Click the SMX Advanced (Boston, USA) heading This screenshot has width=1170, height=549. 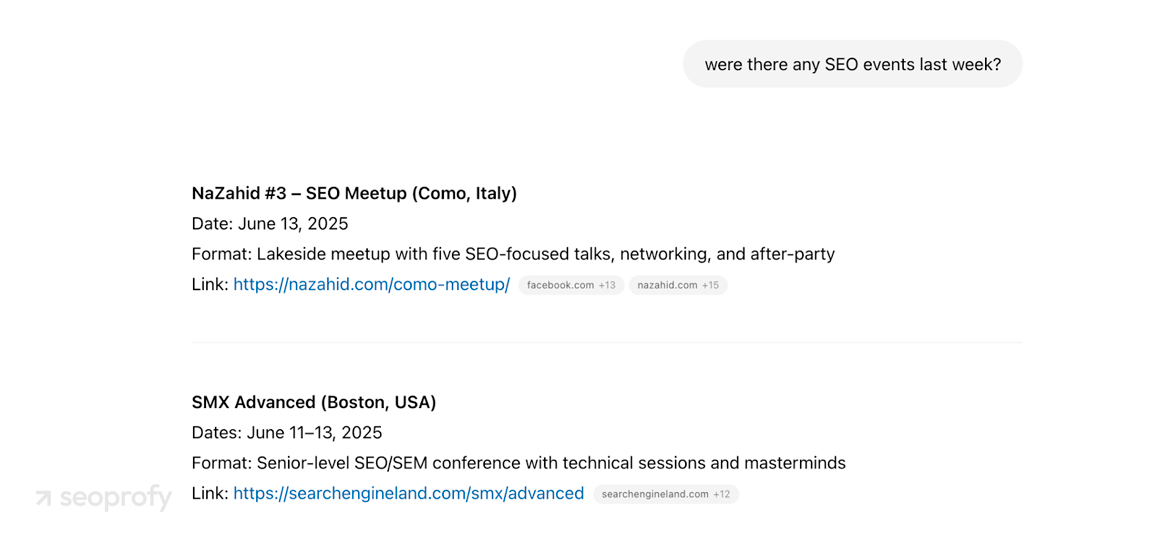click(314, 402)
